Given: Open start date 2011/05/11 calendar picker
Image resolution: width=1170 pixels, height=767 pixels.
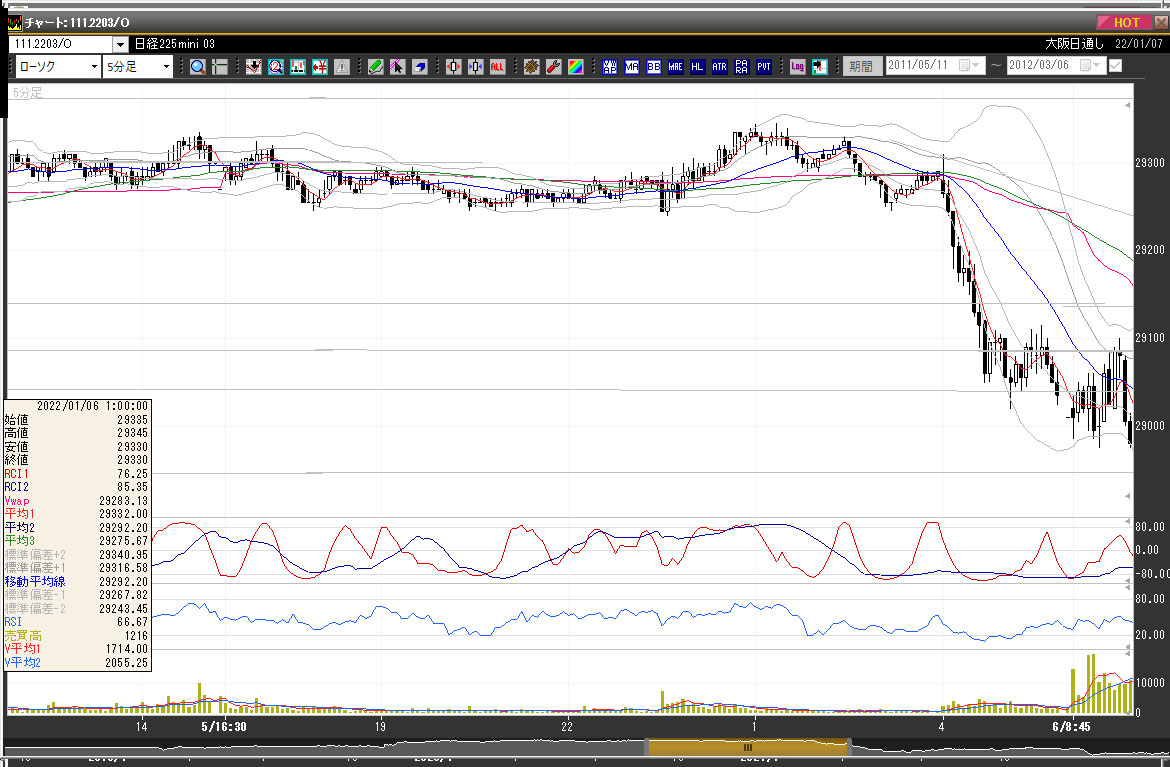Looking at the screenshot, I should tap(966, 66).
